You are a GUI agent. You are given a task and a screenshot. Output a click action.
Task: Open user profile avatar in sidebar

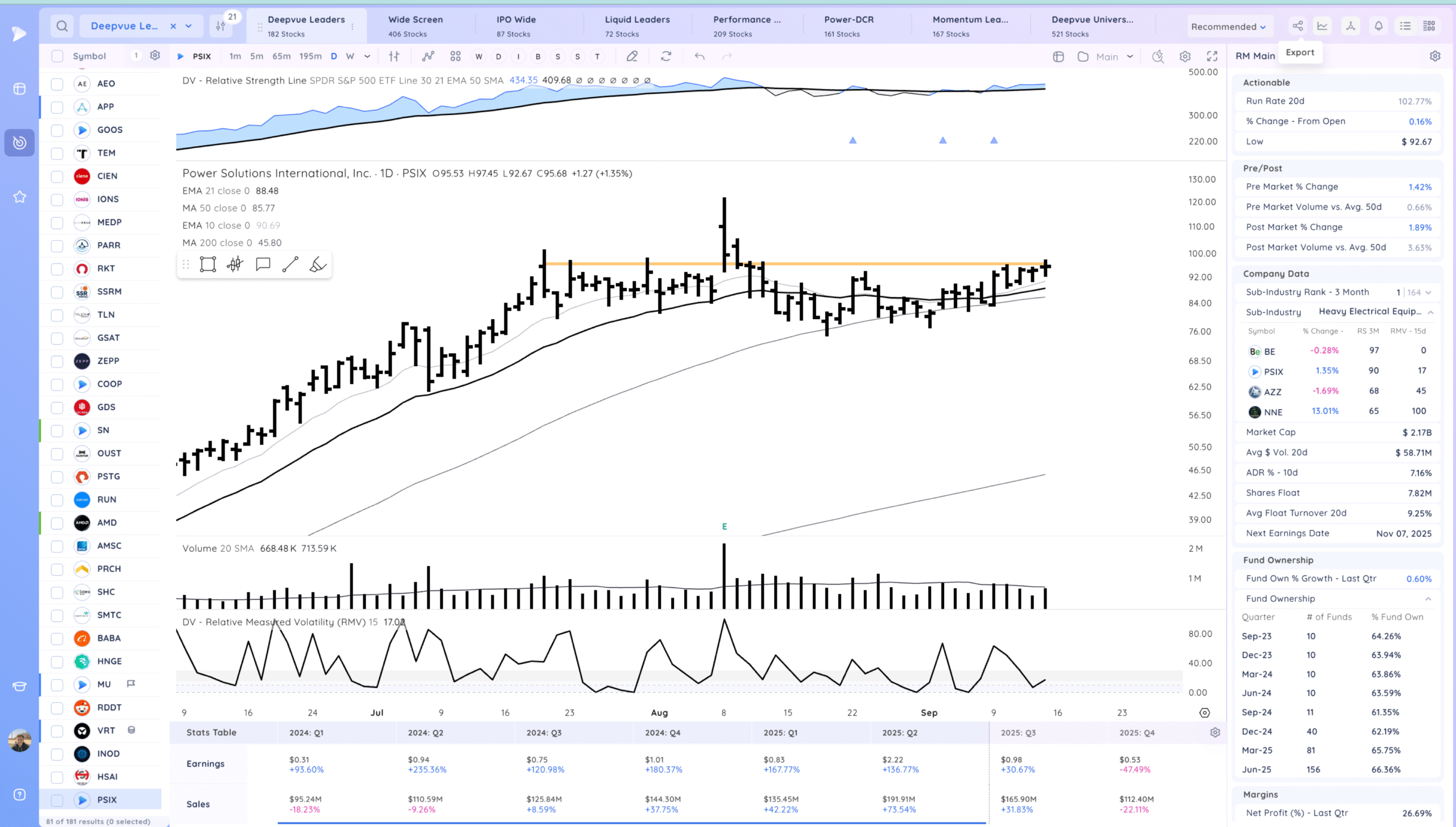click(19, 740)
